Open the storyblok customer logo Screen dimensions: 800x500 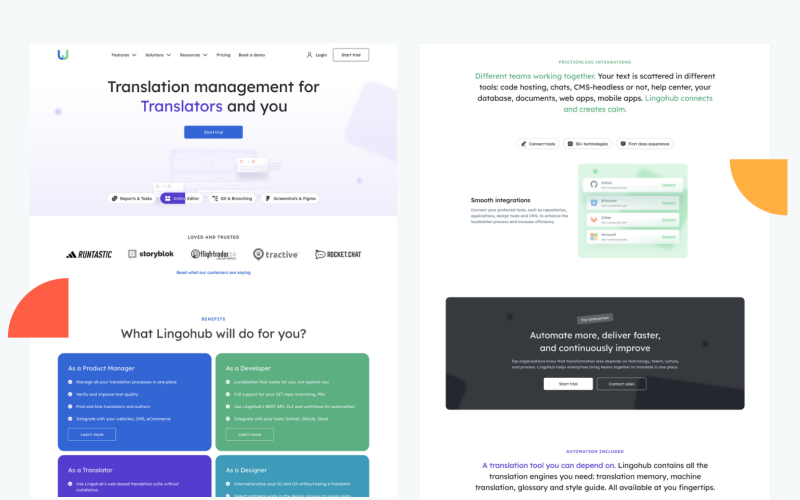(x=151, y=254)
